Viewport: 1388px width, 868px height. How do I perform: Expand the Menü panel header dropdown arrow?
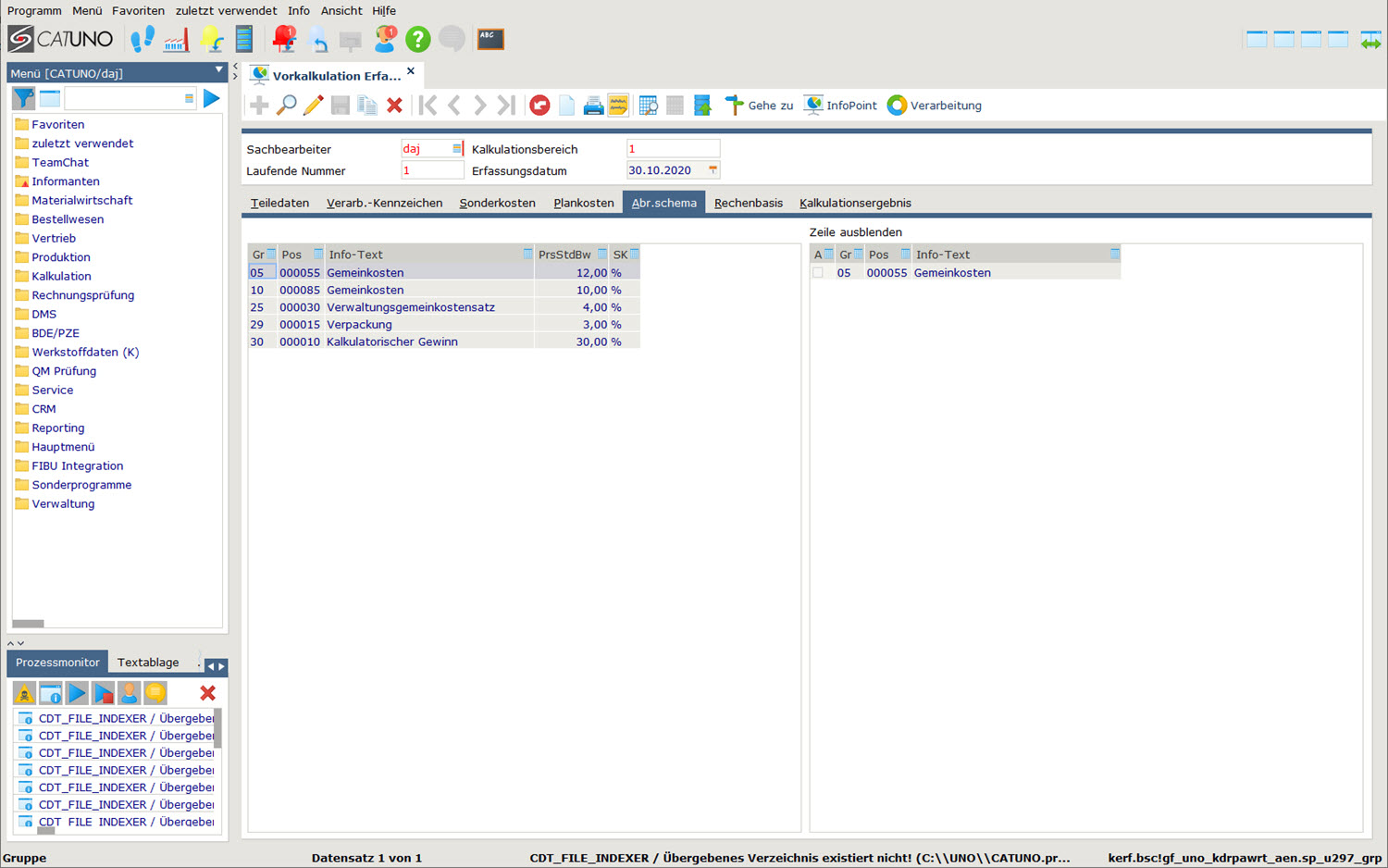pos(218,71)
